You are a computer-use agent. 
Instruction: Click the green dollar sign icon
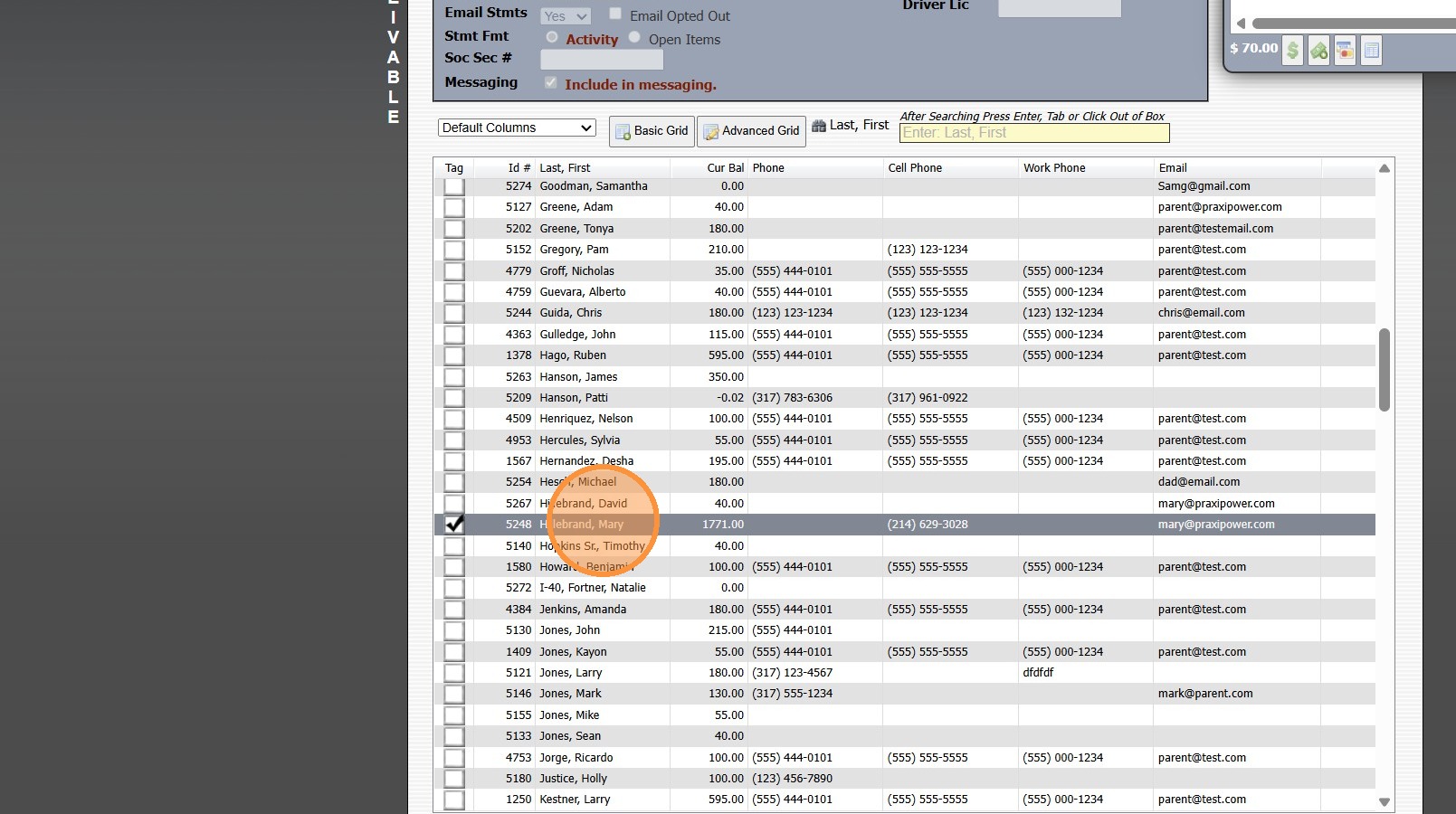(1293, 51)
